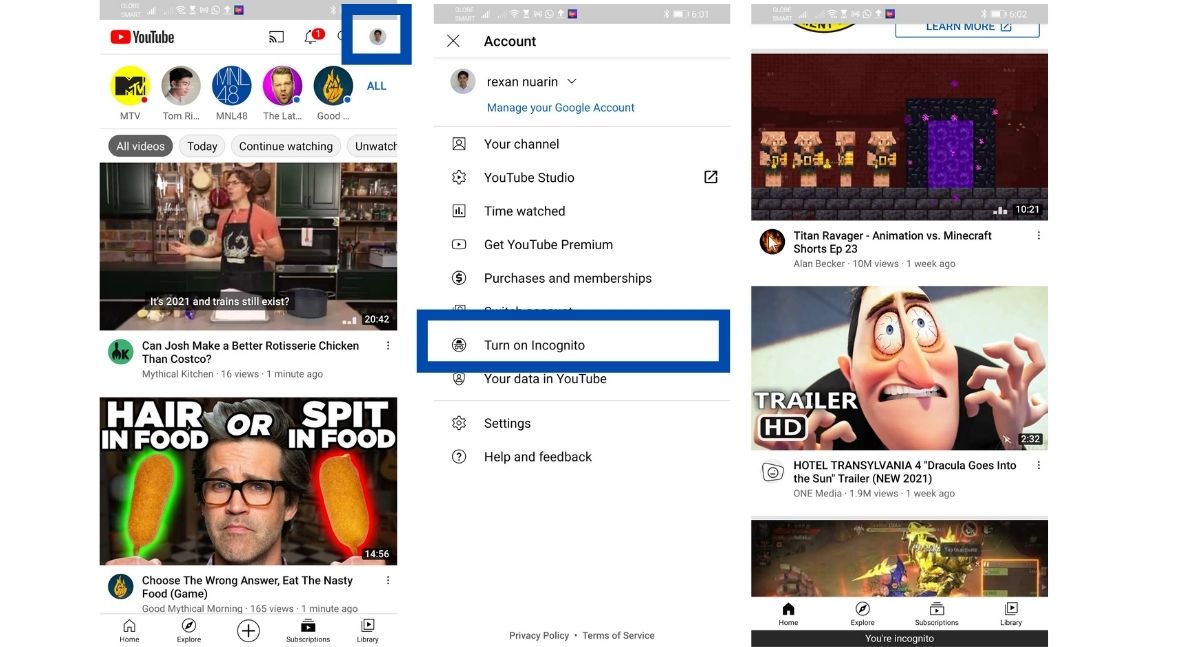This screenshot has height=647, width=1200.
Task: Tap the Cast icon in YouTube header
Action: [x=276, y=38]
